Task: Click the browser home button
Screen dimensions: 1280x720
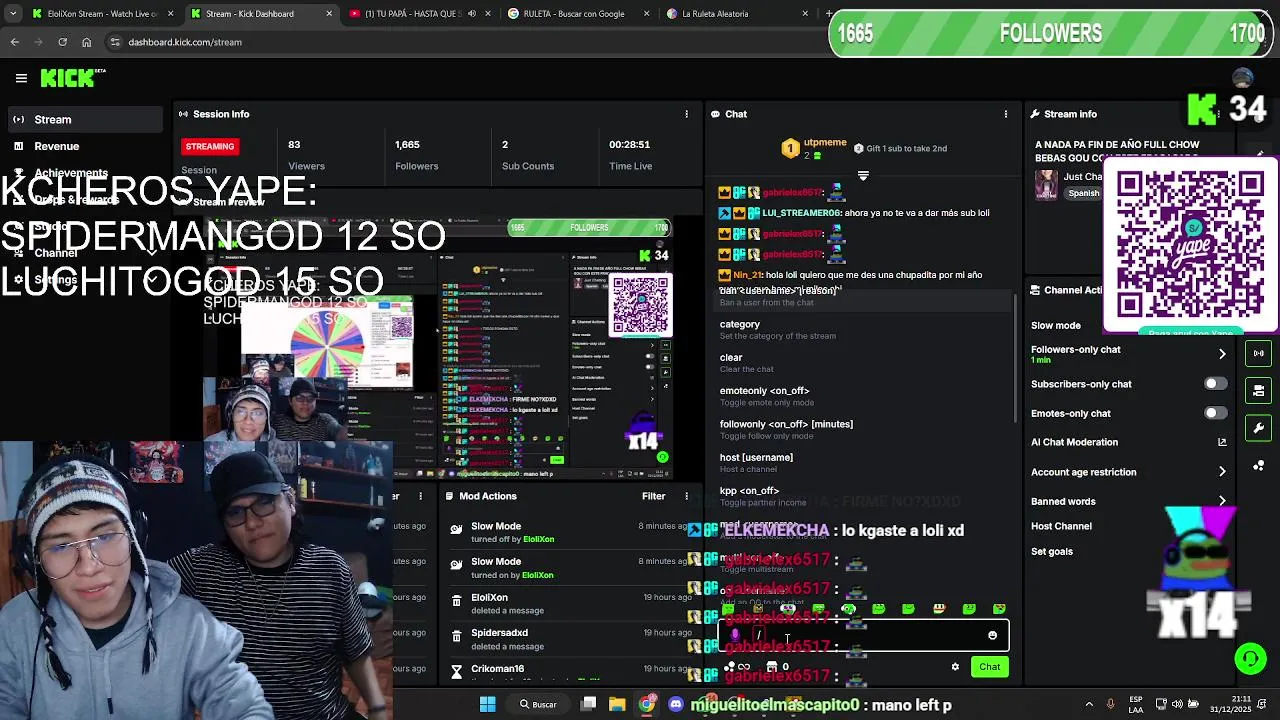Action: coord(86,42)
